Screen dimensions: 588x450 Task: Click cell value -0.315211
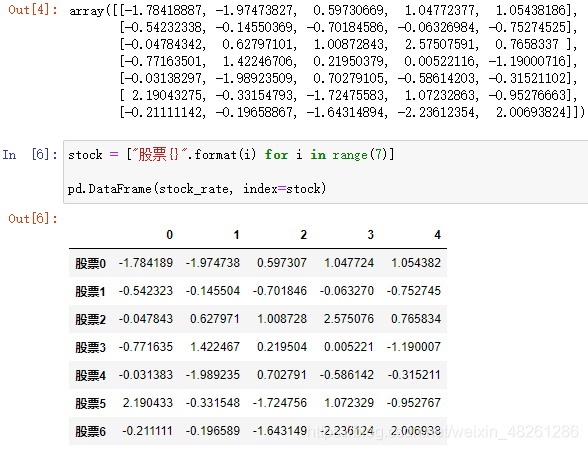414,375
